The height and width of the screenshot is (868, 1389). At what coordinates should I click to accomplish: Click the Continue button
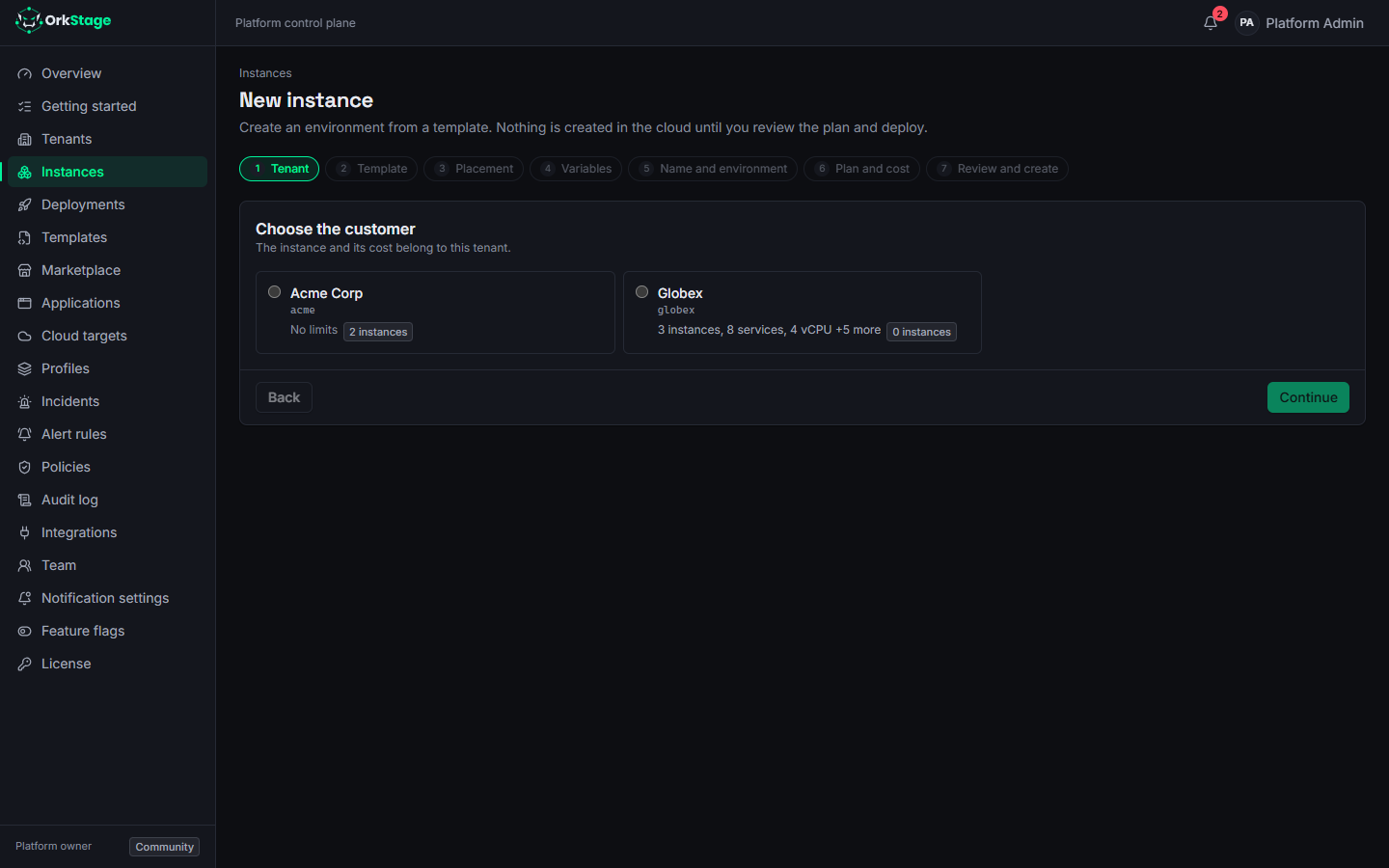[1308, 397]
